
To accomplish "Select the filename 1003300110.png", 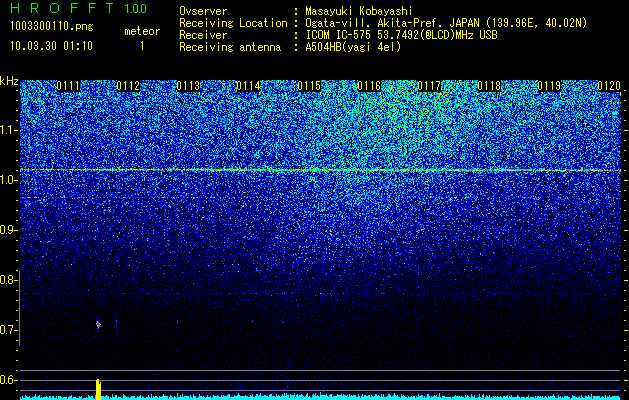I will point(52,26).
